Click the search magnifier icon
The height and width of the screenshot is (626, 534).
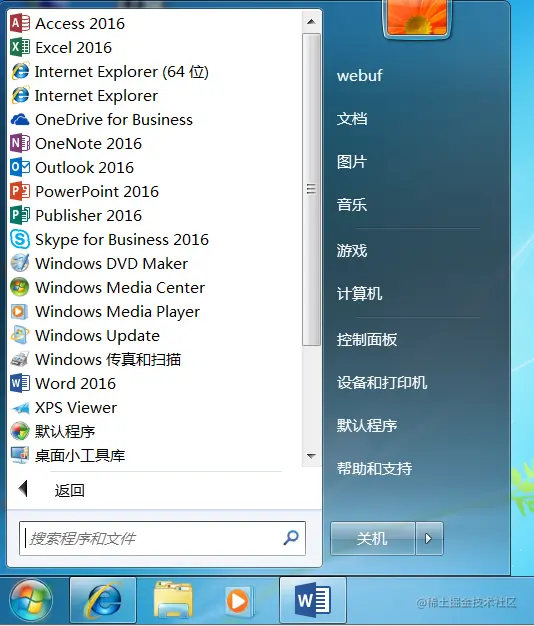(x=291, y=537)
